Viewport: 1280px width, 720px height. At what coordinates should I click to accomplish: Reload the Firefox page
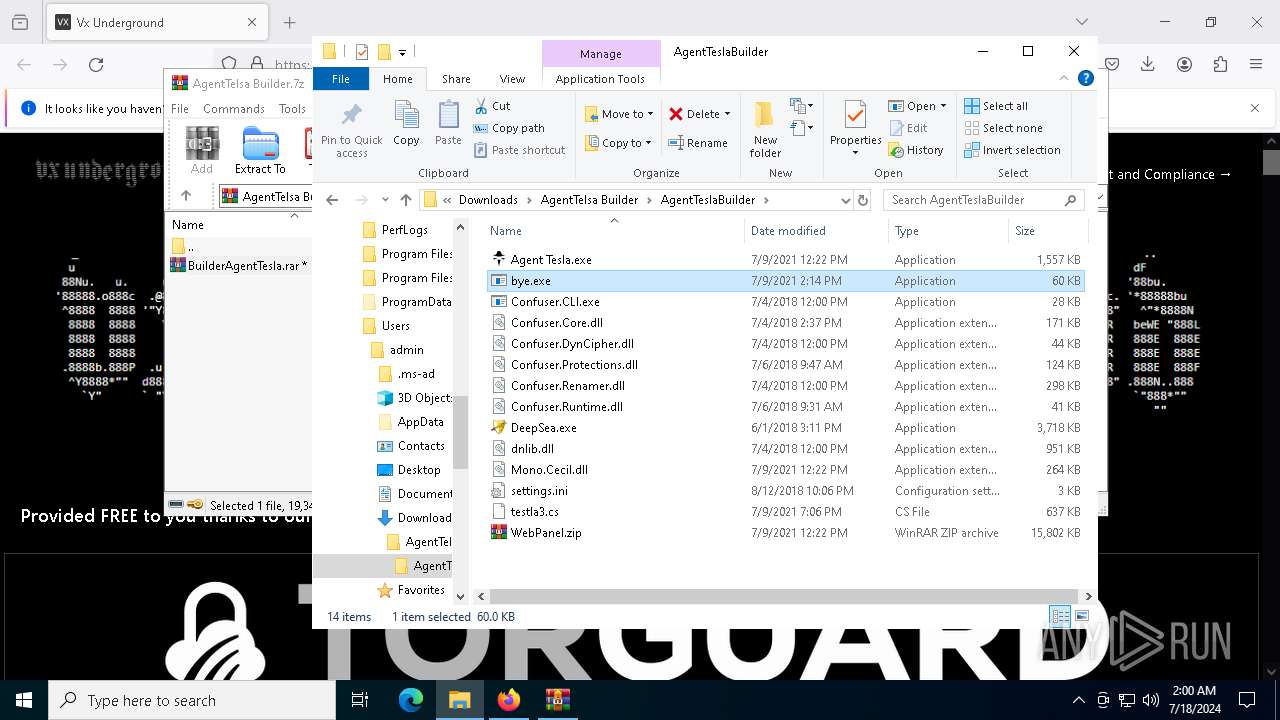pos(96,65)
